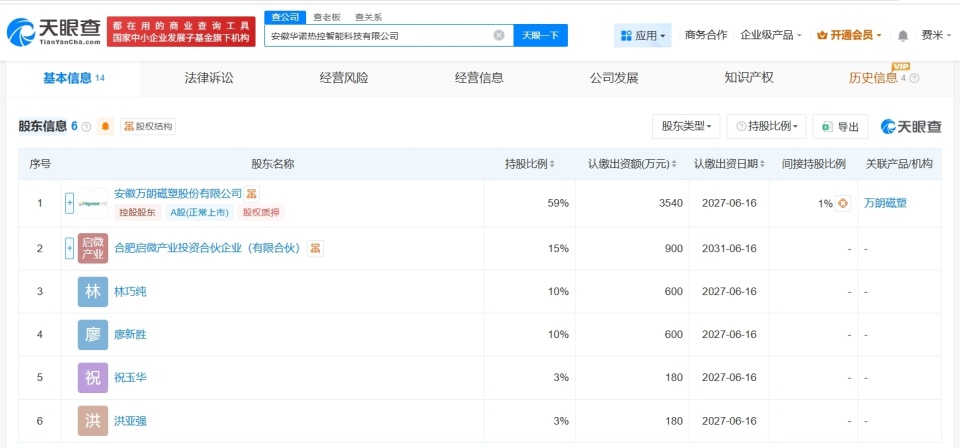This screenshot has height=448, width=960.
Task: Click the company name search input field
Action: click(x=380, y=35)
